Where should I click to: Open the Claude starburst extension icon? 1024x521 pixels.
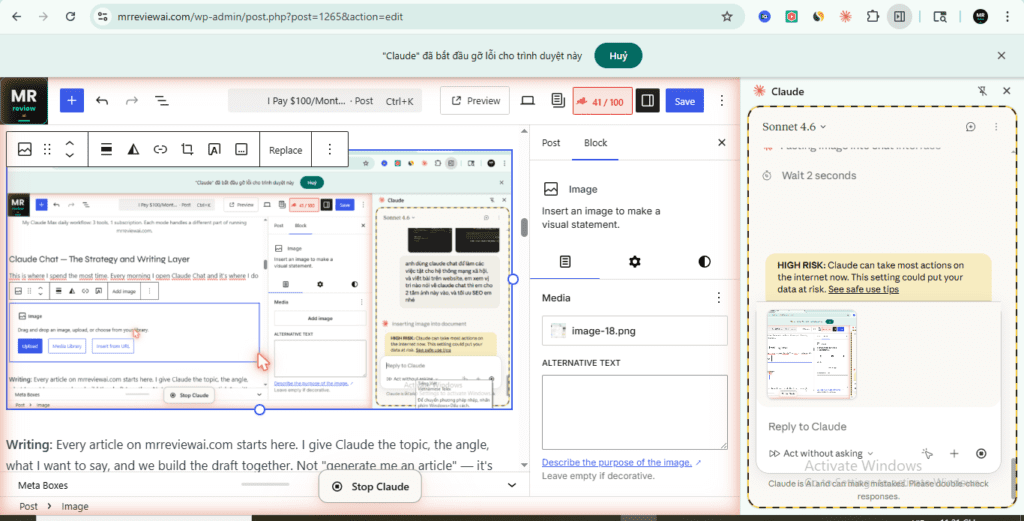846,16
